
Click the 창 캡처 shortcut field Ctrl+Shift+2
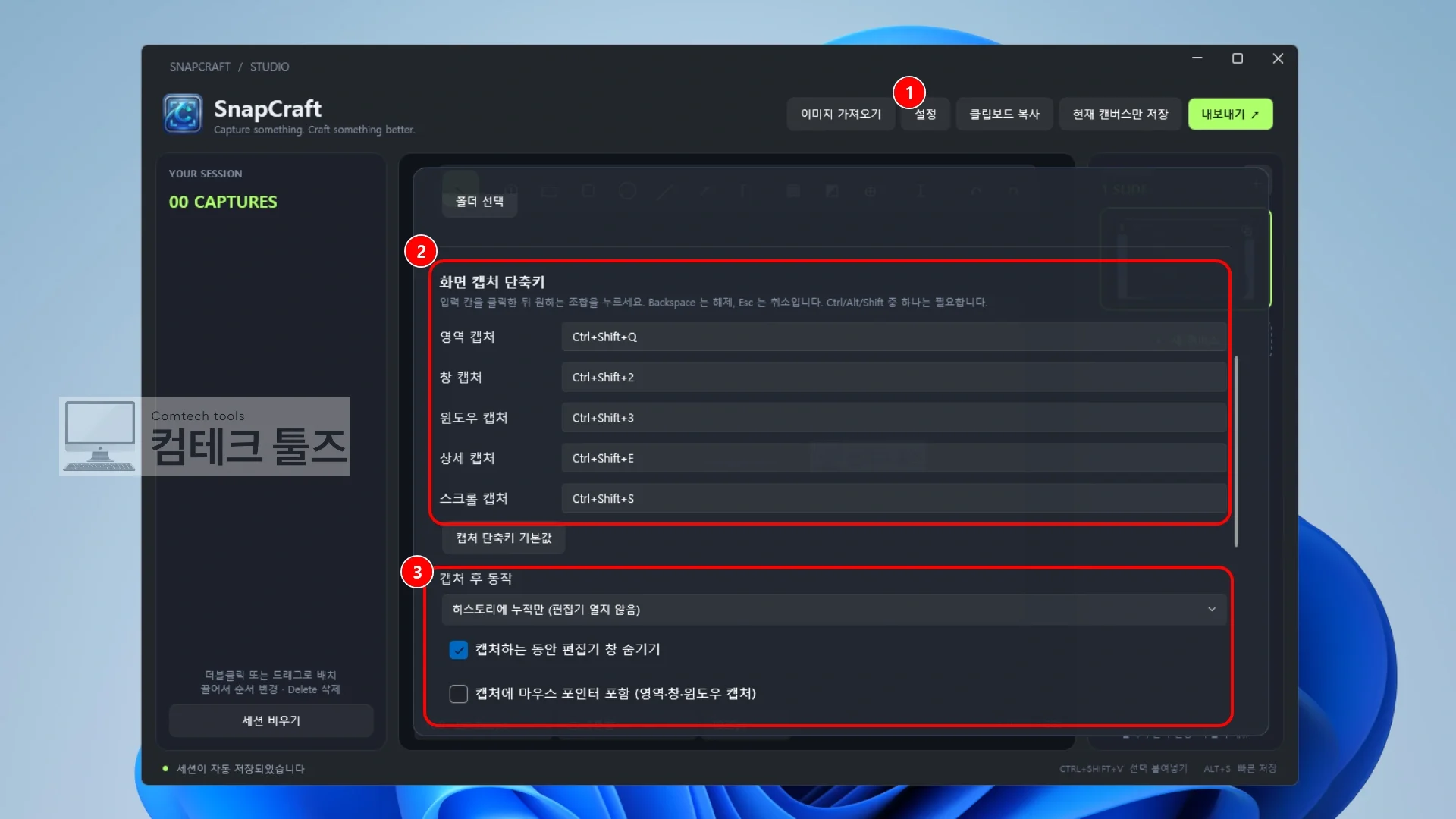coord(893,377)
